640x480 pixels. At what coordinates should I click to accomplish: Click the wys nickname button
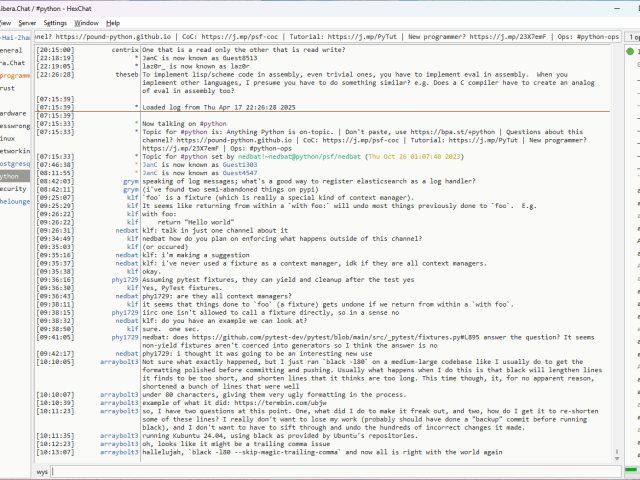pos(42,470)
